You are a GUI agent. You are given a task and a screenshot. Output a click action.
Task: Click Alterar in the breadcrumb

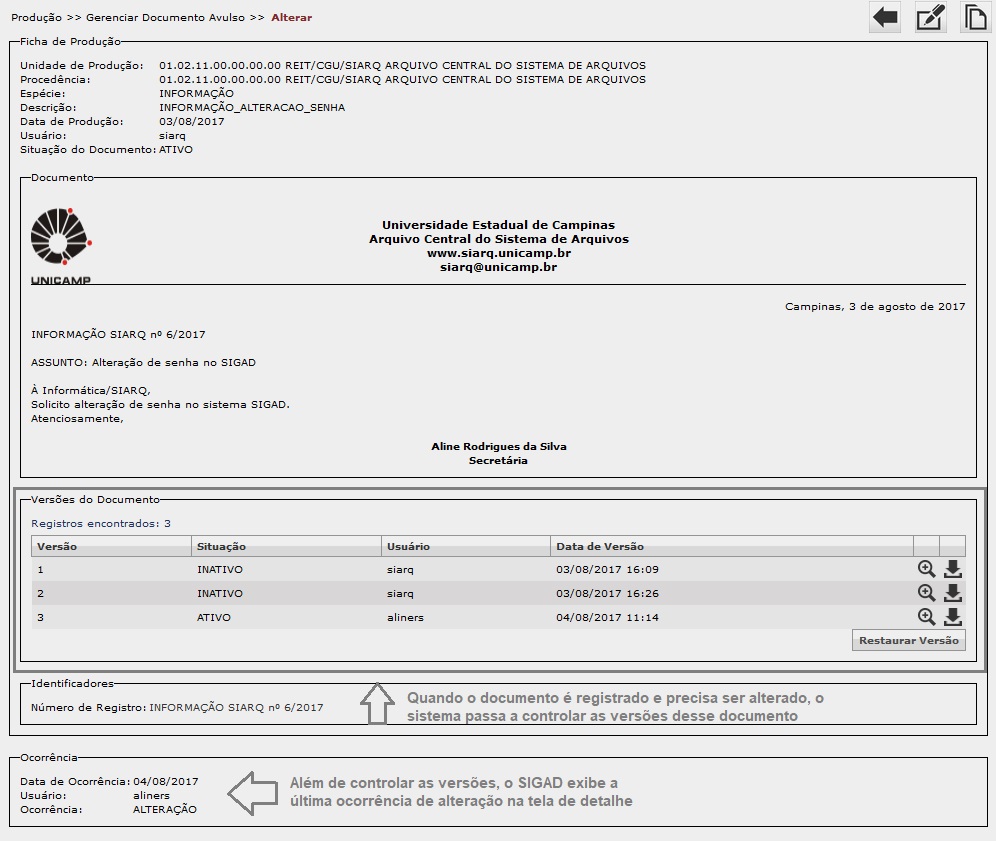(x=292, y=18)
